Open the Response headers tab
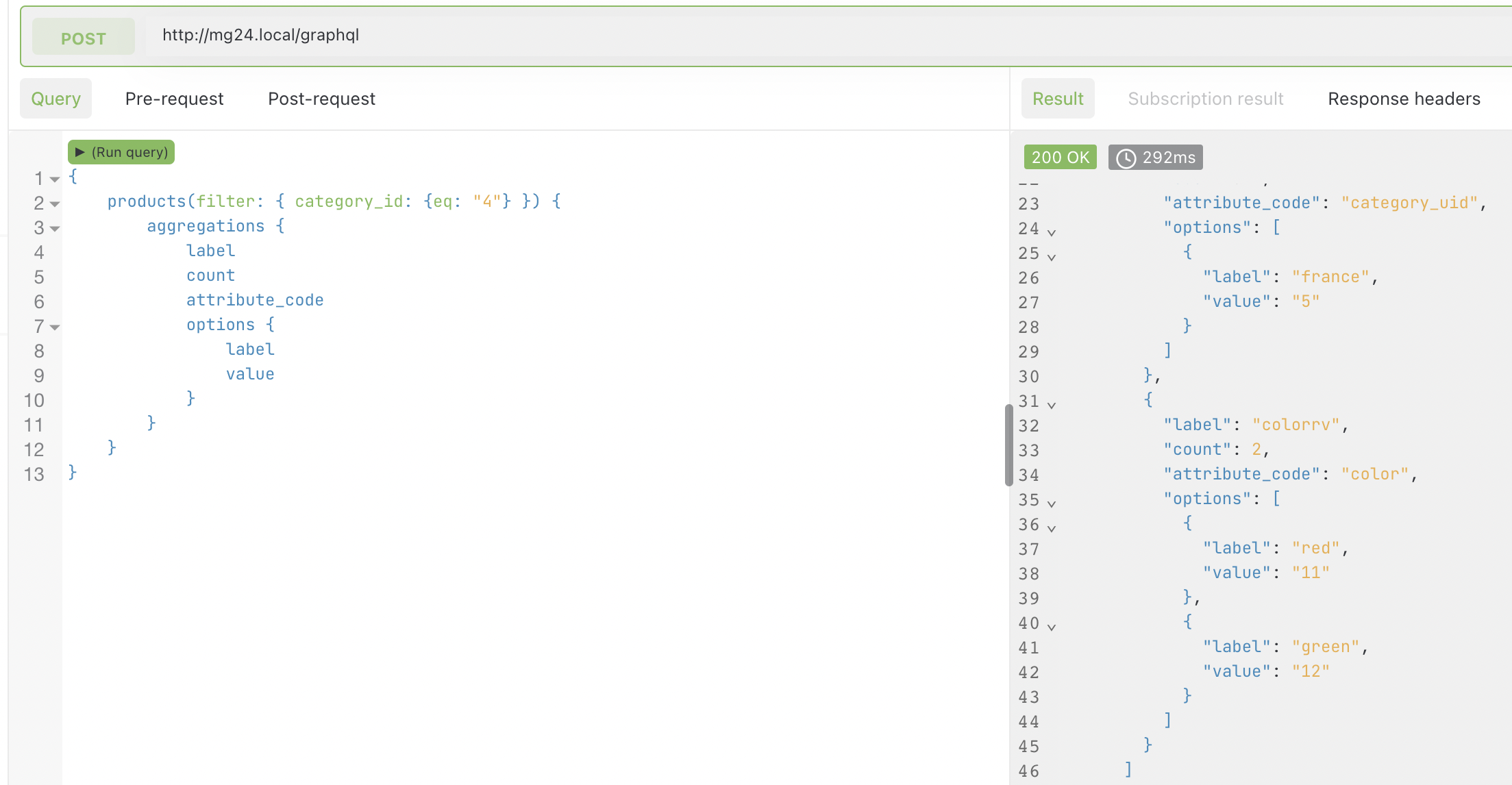 (x=1403, y=99)
